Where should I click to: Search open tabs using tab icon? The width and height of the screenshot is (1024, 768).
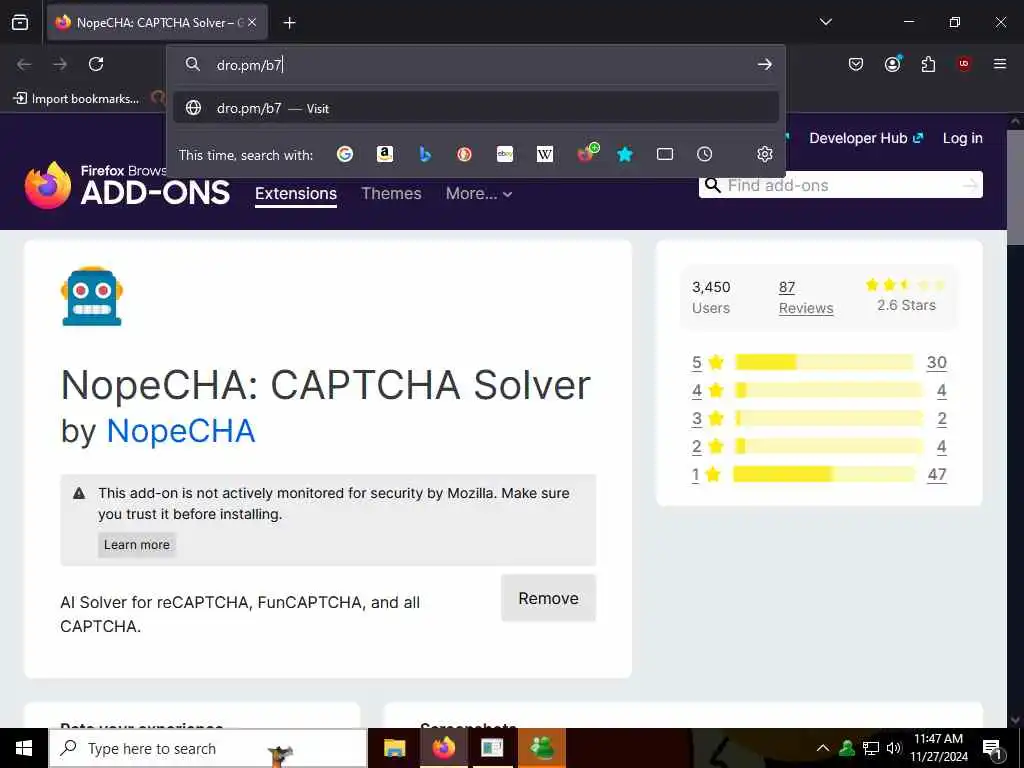[x=665, y=154]
